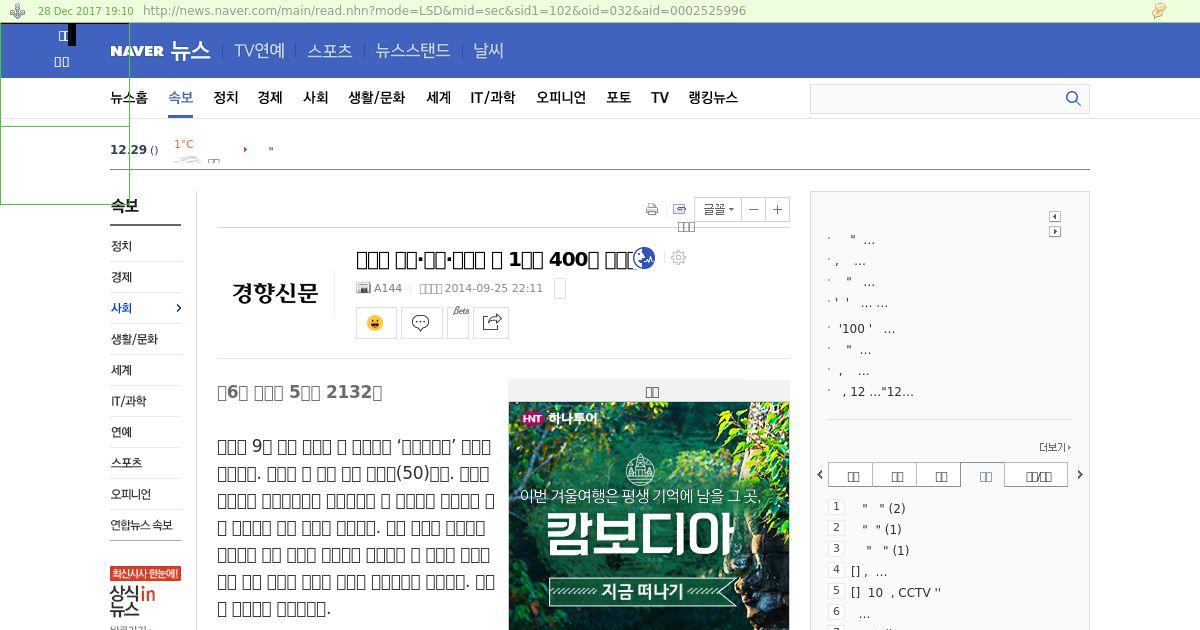This screenshot has height=630, width=1200.
Task: Select the 포토 tab
Action: (619, 97)
